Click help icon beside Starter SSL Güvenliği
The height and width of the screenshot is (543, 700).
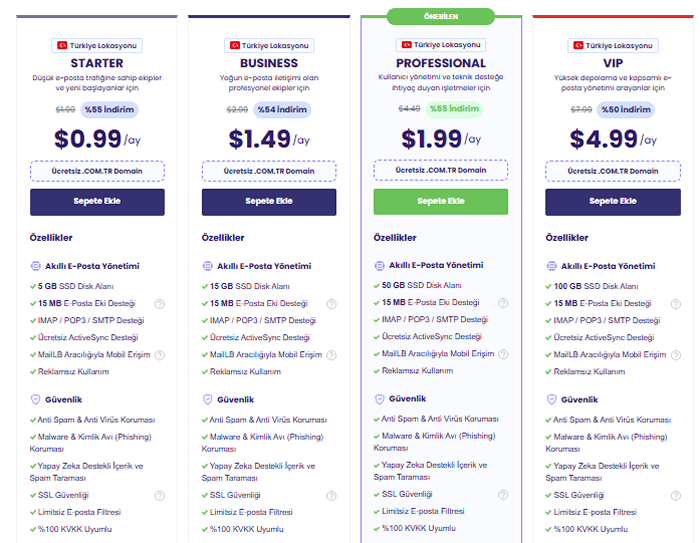[159, 496]
